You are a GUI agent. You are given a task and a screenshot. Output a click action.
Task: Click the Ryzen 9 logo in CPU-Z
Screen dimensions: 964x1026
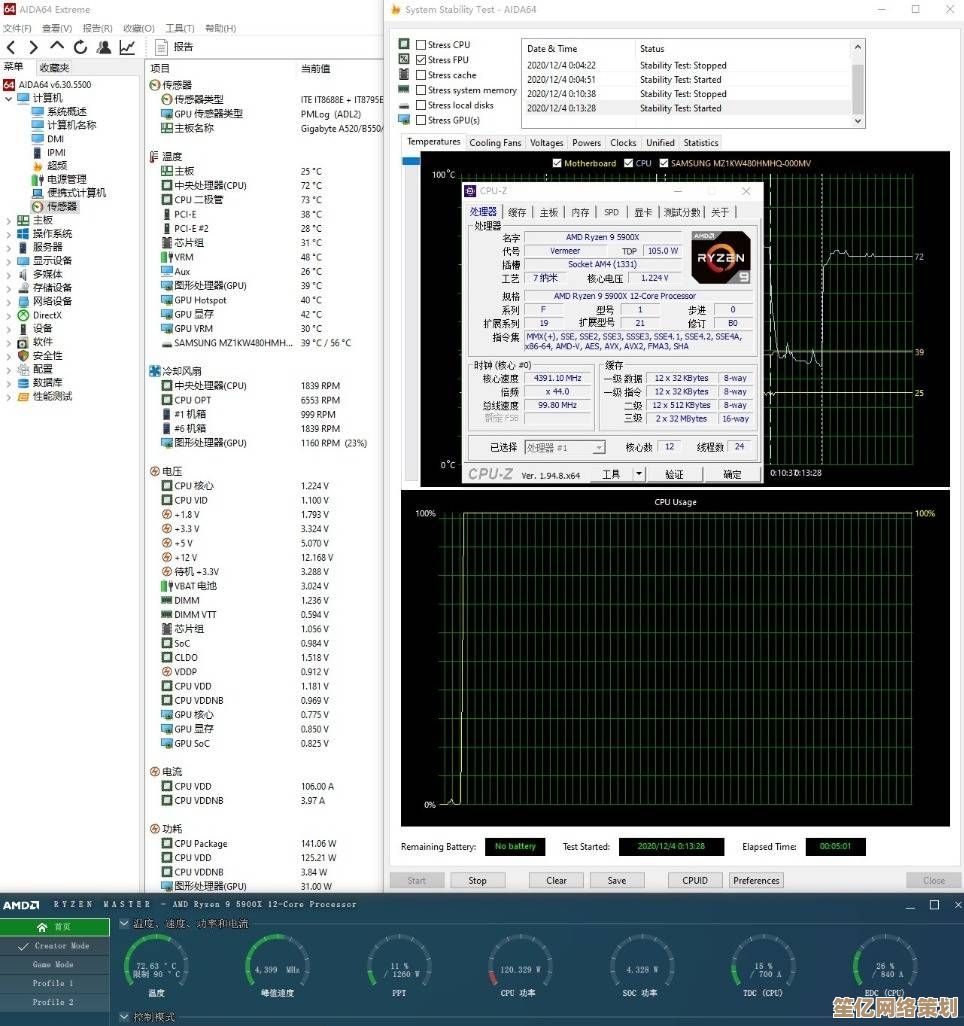pyautogui.click(x=721, y=256)
